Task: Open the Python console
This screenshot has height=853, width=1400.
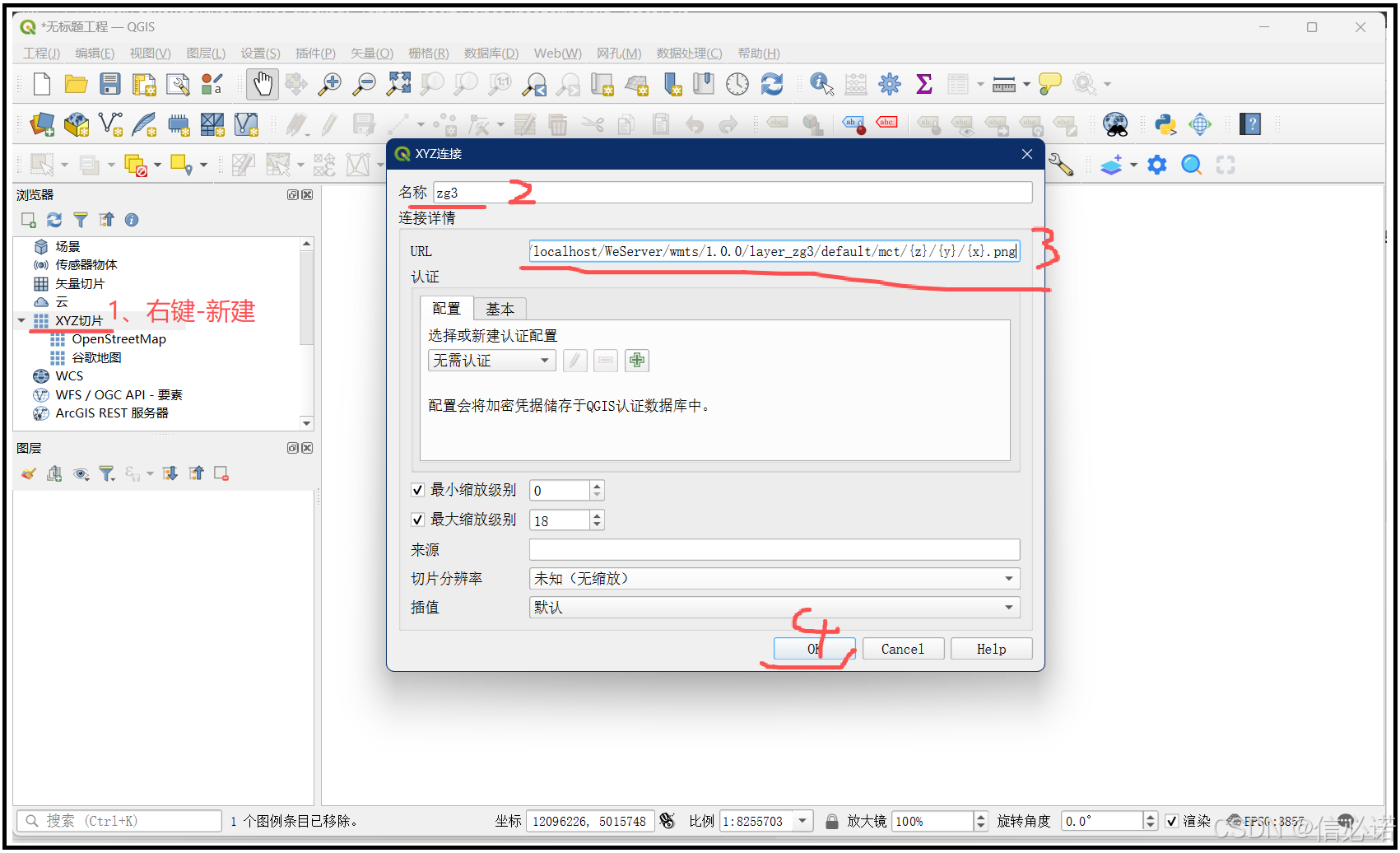Action: (x=1165, y=125)
